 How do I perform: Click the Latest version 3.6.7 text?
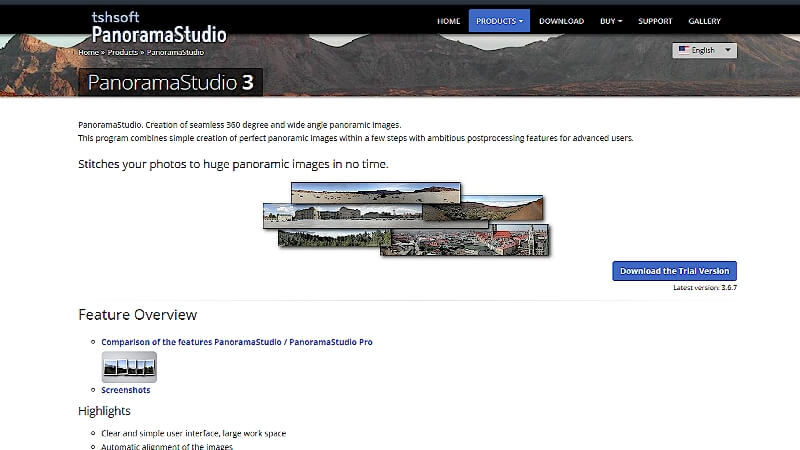[x=705, y=288]
